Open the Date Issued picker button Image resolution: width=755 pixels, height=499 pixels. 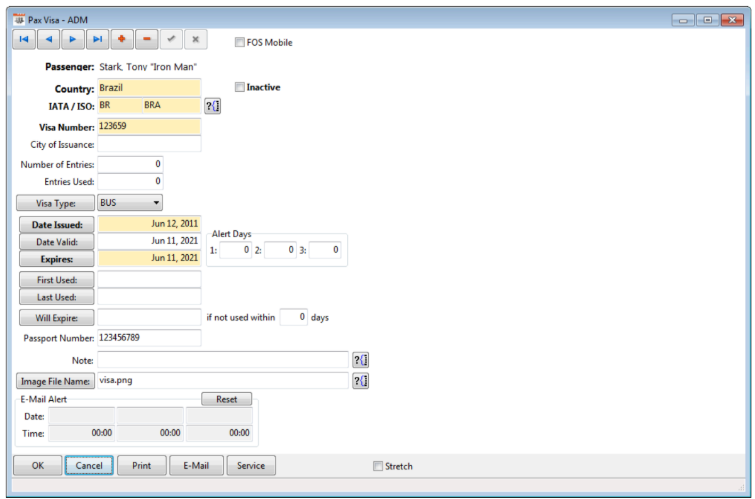point(56,225)
